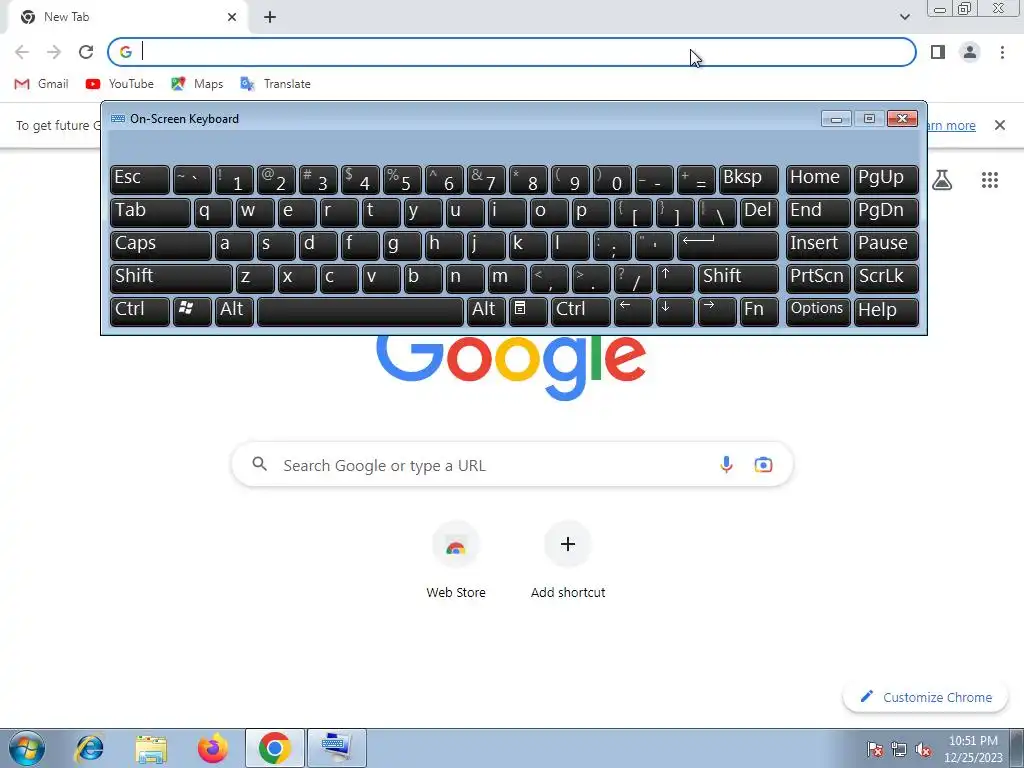1024x768 pixels.
Task: Click the right arrow key
Action: point(717,311)
